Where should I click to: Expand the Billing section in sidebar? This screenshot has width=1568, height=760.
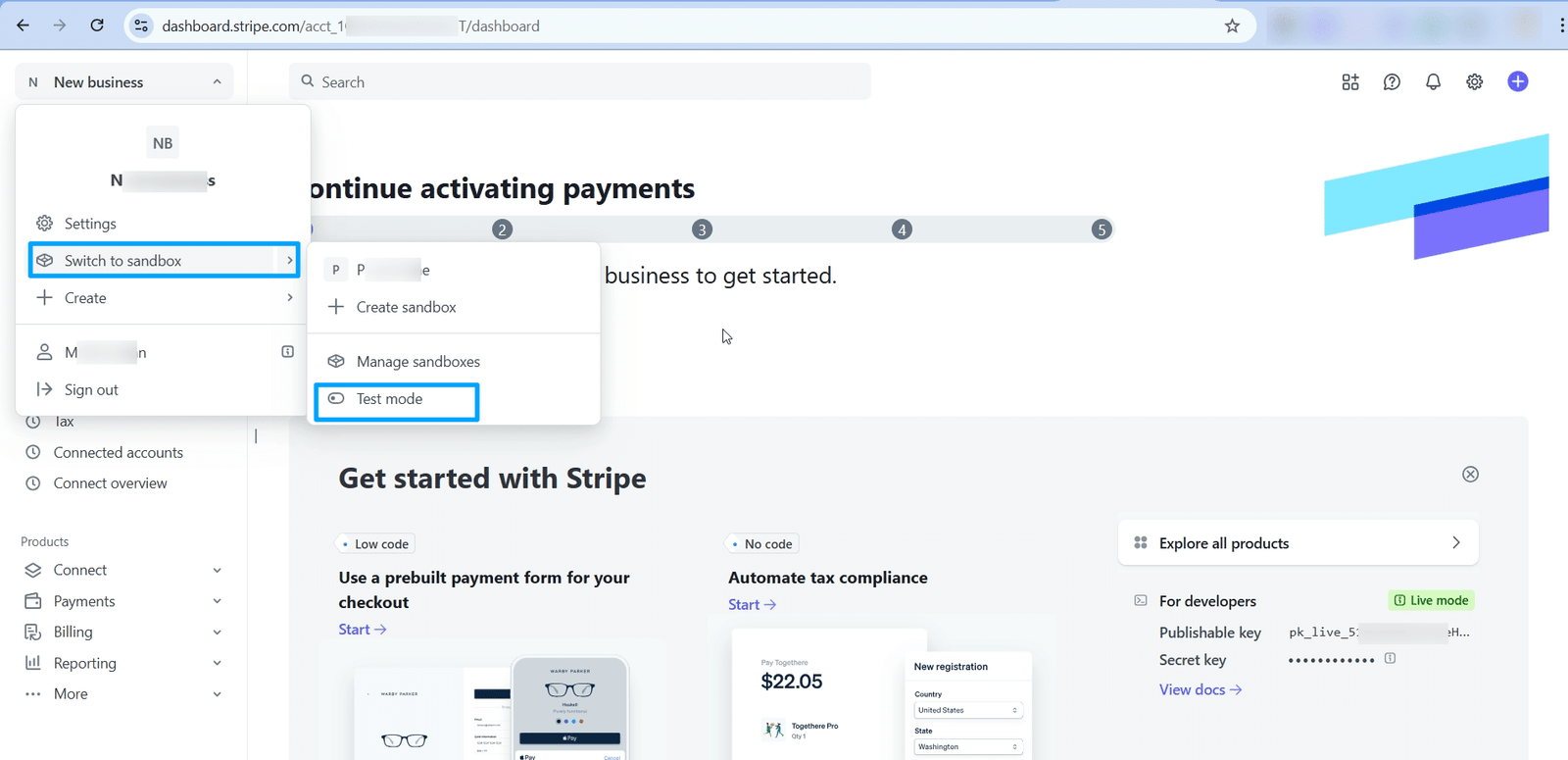(x=123, y=633)
